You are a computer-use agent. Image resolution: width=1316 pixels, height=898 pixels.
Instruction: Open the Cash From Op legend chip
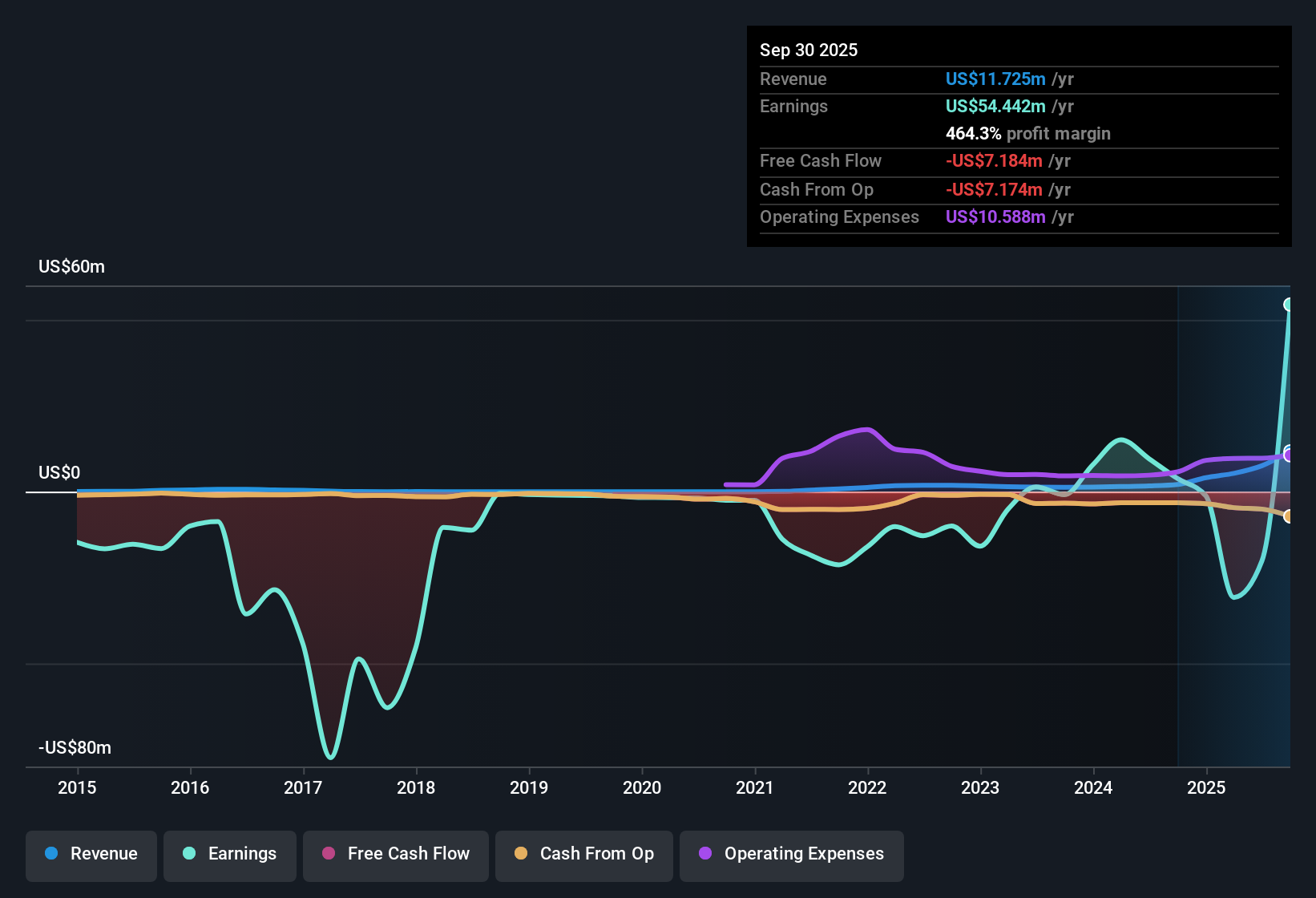(583, 854)
